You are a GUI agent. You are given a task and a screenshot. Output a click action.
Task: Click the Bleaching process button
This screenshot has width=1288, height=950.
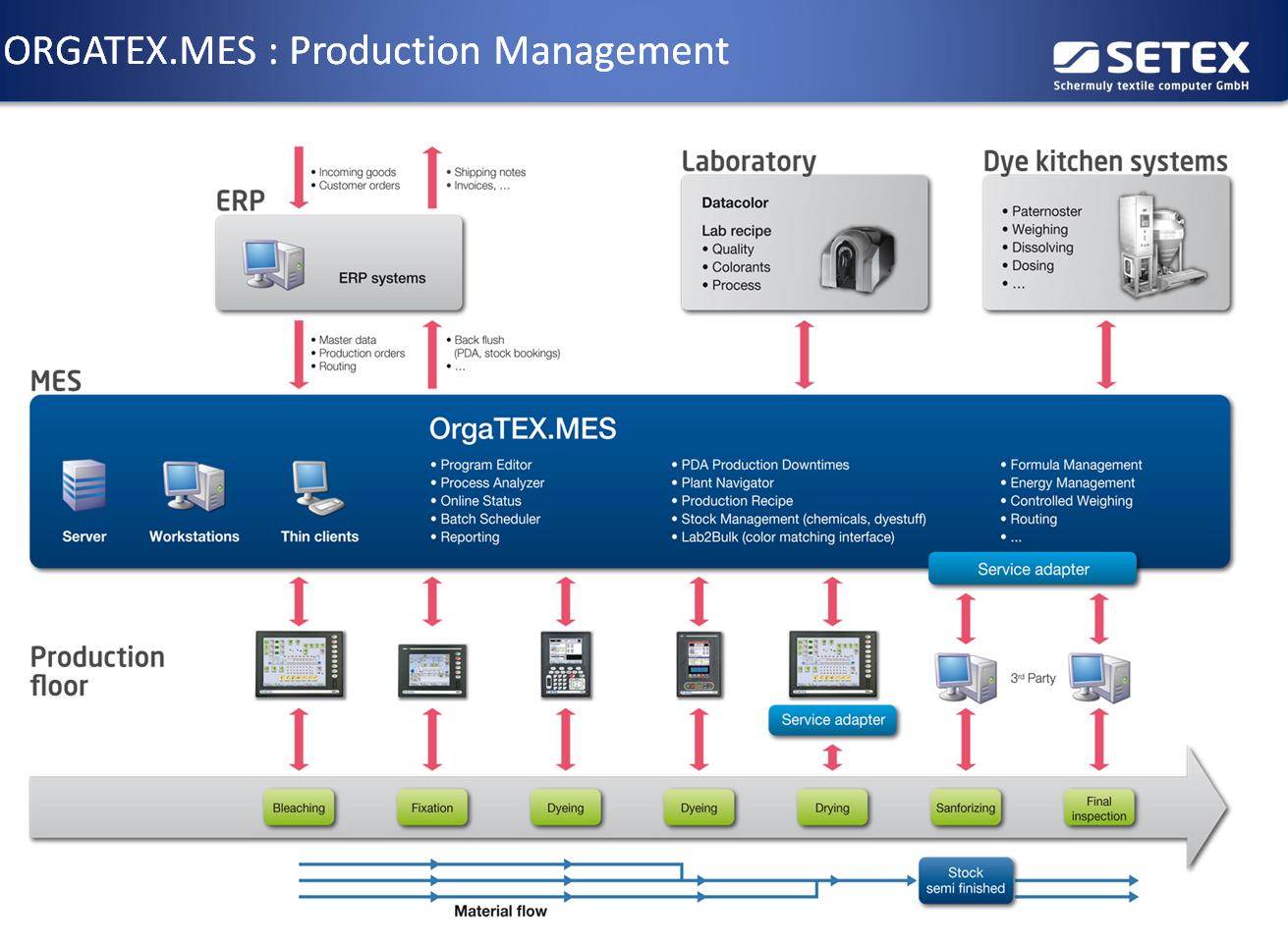coord(299,808)
